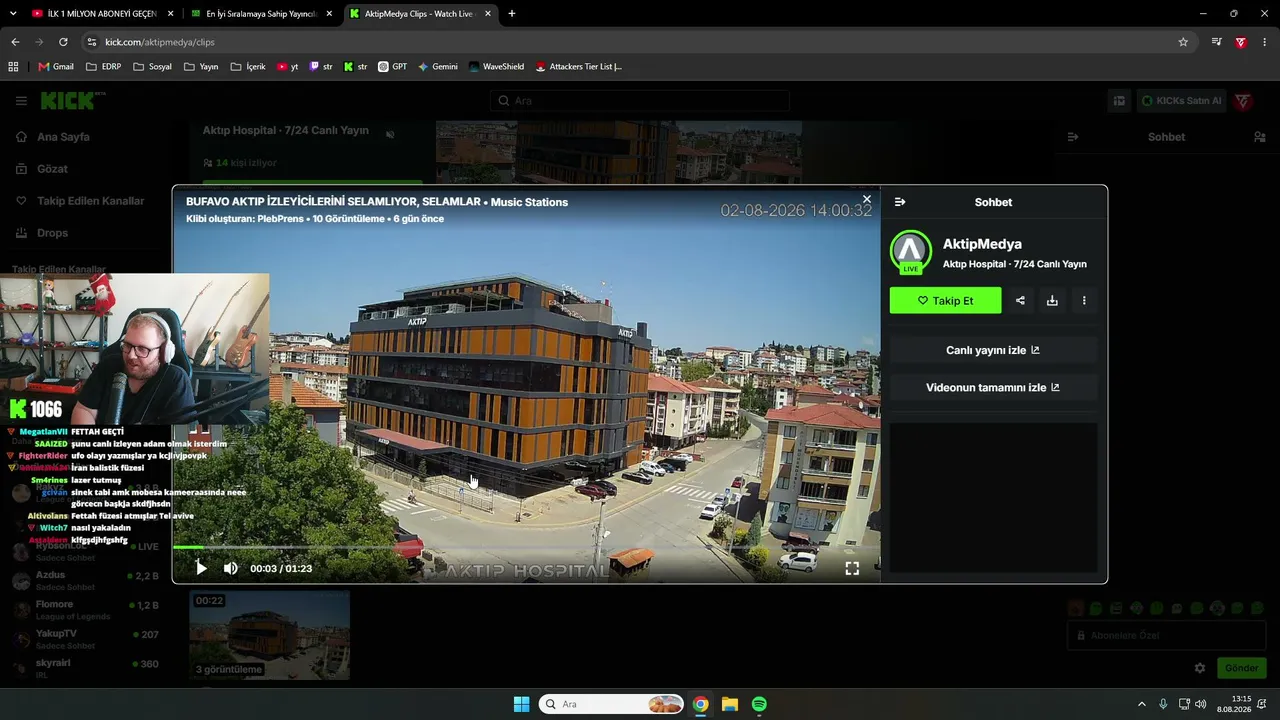This screenshot has height=720, width=1280.
Task: Expand the Sosyal bookmark folder
Action: pyautogui.click(x=153, y=67)
